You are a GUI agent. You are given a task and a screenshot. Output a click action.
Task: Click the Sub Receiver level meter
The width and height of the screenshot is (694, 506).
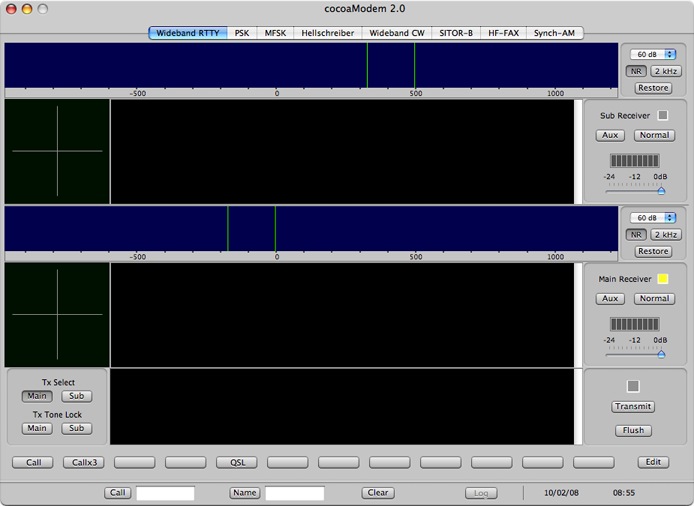(x=635, y=161)
